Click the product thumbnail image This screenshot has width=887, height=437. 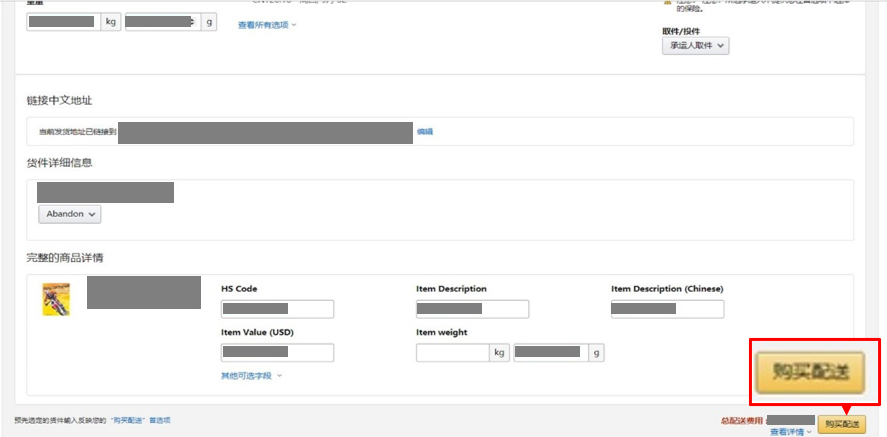coord(56,299)
